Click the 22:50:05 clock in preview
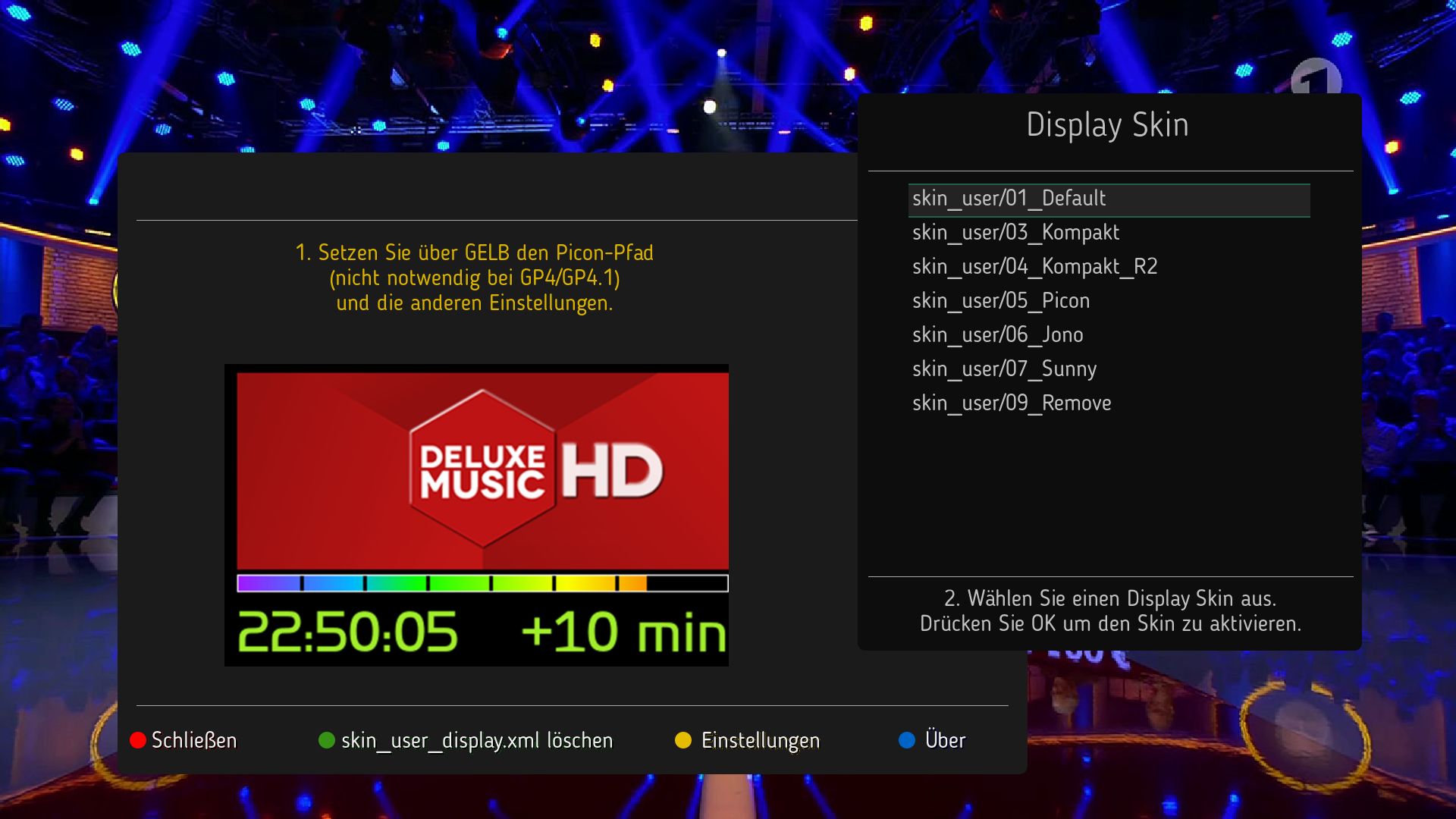The width and height of the screenshot is (1456, 819). pyautogui.click(x=348, y=632)
